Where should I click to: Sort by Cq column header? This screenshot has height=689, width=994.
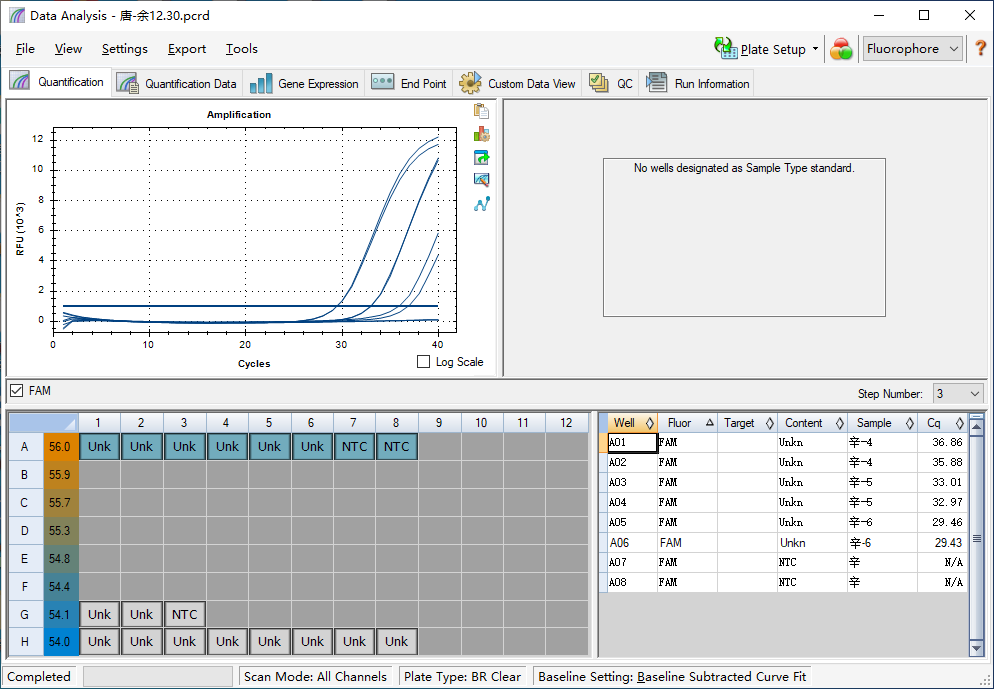942,423
